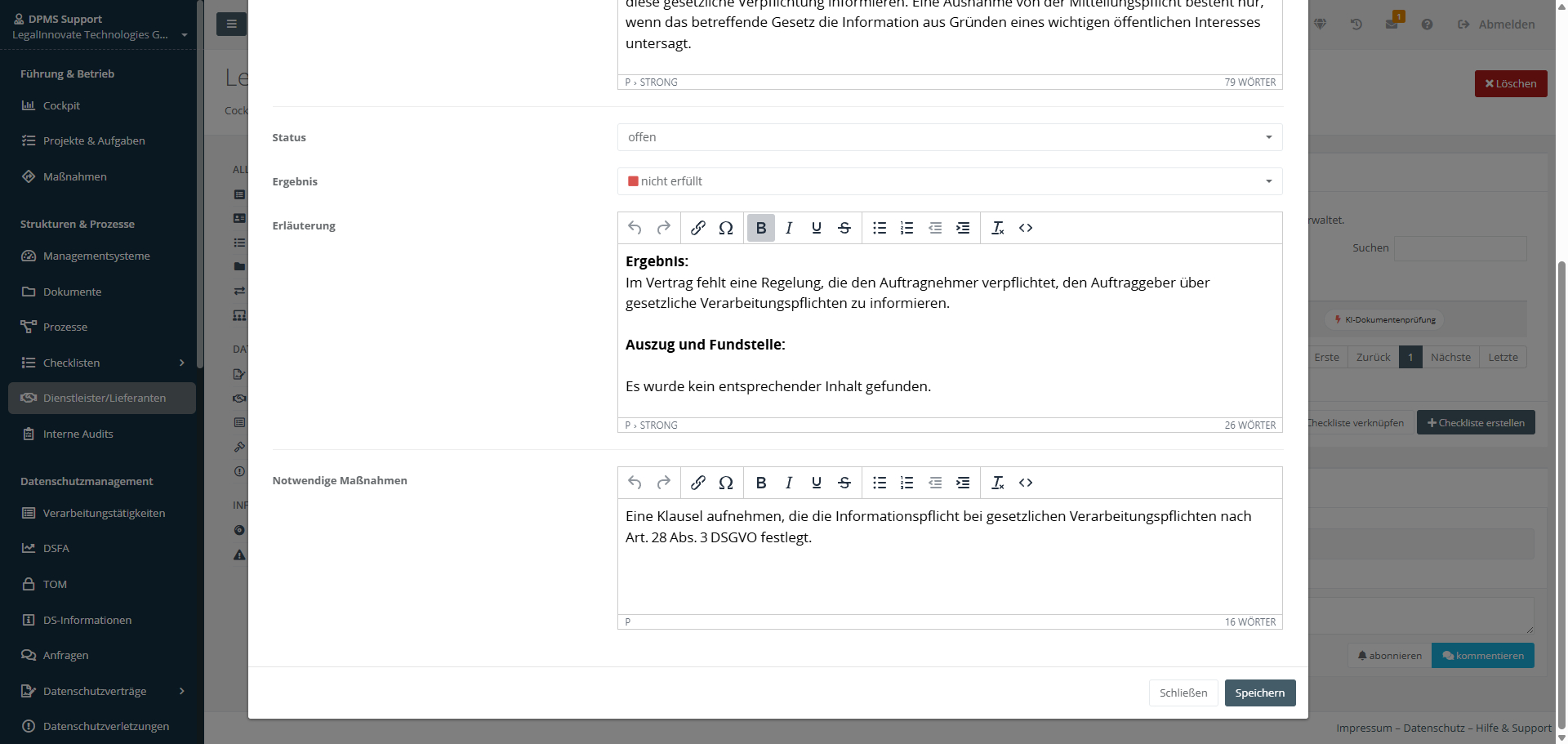This screenshot has height=744, width=1568.
Task: Apply strikethrough in Erläuterung editor
Action: [844, 228]
